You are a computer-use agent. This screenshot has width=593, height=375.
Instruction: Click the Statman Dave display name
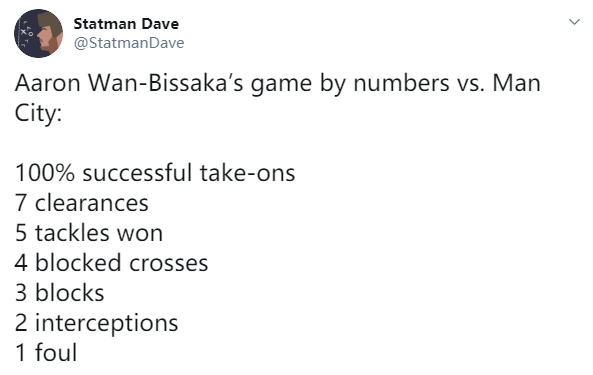(126, 24)
